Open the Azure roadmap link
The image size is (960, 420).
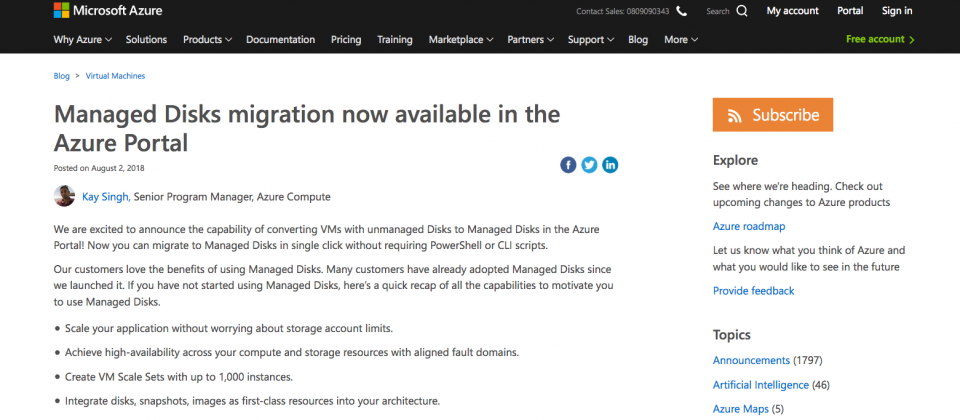(x=749, y=227)
